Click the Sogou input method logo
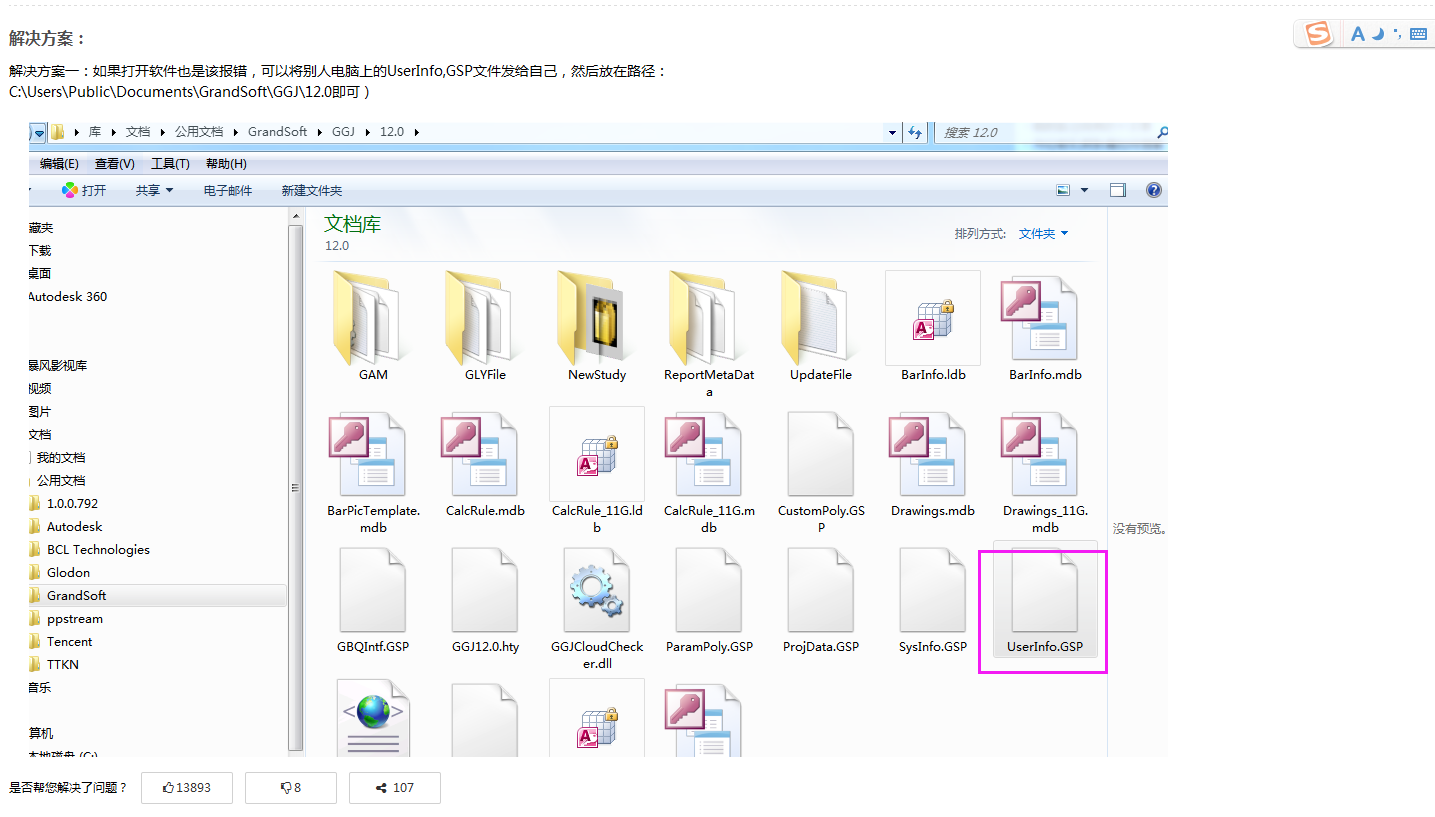 pyautogui.click(x=1318, y=34)
